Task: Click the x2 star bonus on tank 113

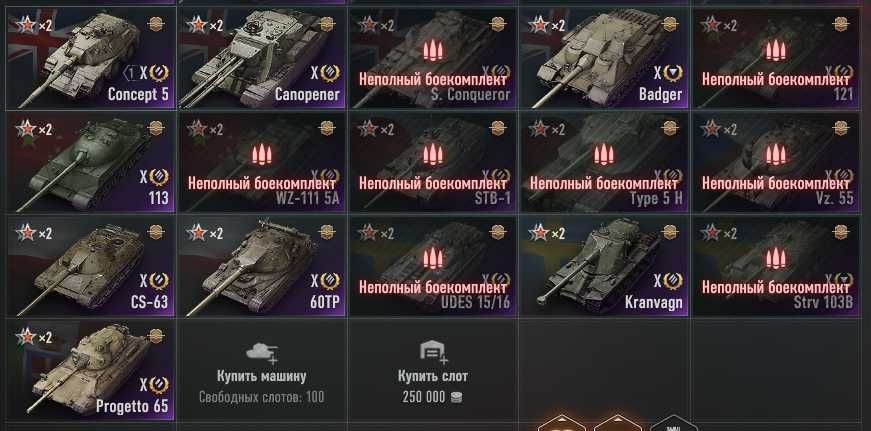Action: [34, 129]
